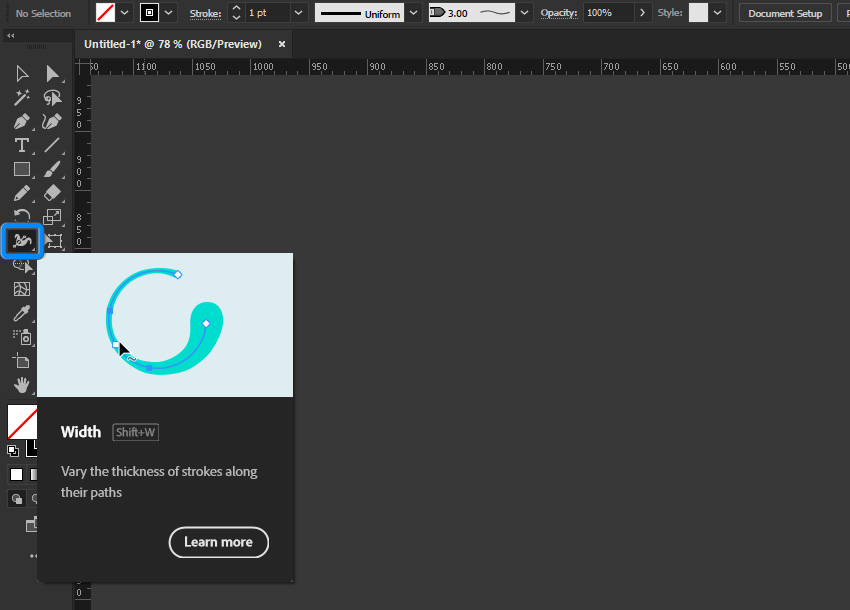Select the Magic Wand tool
Screen dimensions: 850x610
[21, 97]
